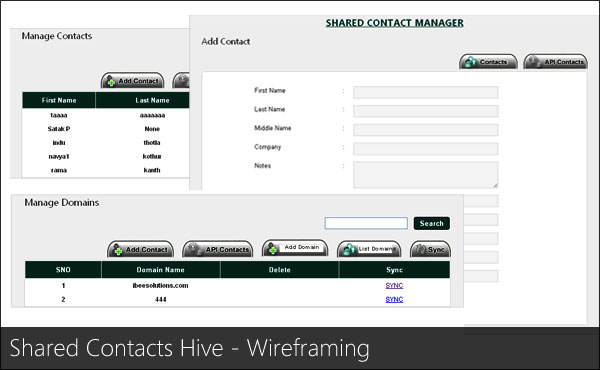Viewport: 600px width, 370px height.
Task: Click the Last Name column header
Action: (x=142, y=100)
